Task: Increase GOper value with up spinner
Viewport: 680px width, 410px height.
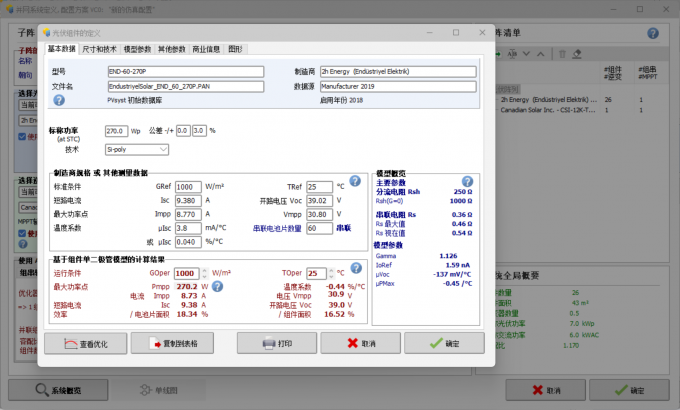Action: 204,270
